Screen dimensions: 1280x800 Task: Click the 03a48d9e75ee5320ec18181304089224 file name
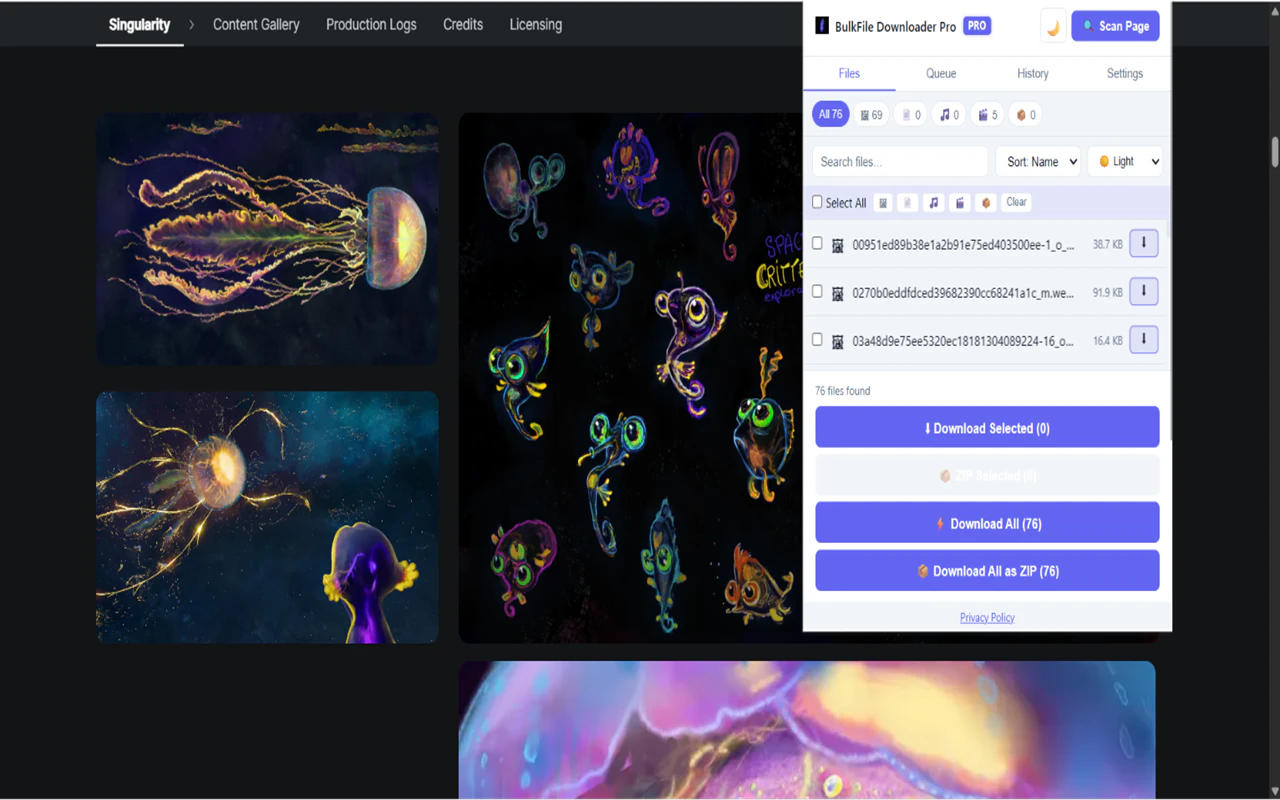click(x=964, y=340)
